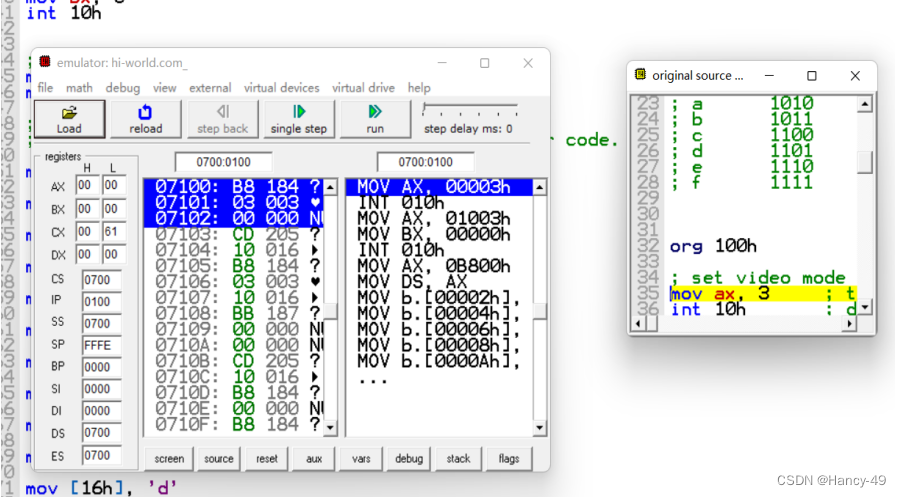Click the AX high byte register field
The image size is (901, 497).
click(87, 185)
